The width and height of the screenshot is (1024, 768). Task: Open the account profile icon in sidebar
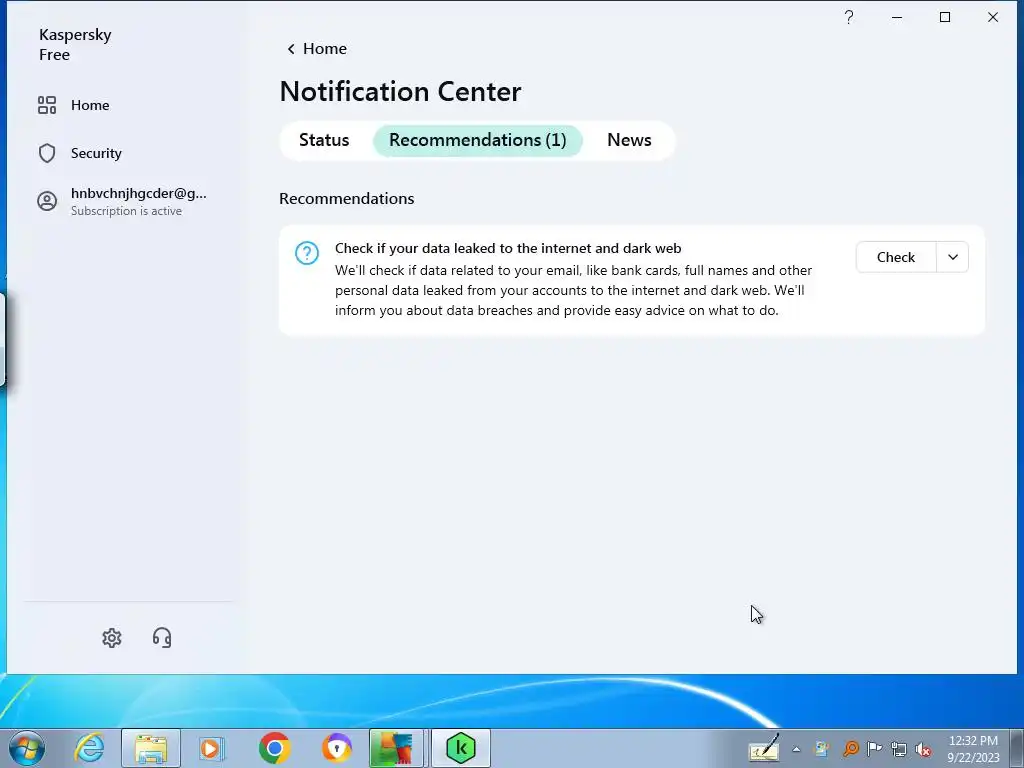point(47,201)
